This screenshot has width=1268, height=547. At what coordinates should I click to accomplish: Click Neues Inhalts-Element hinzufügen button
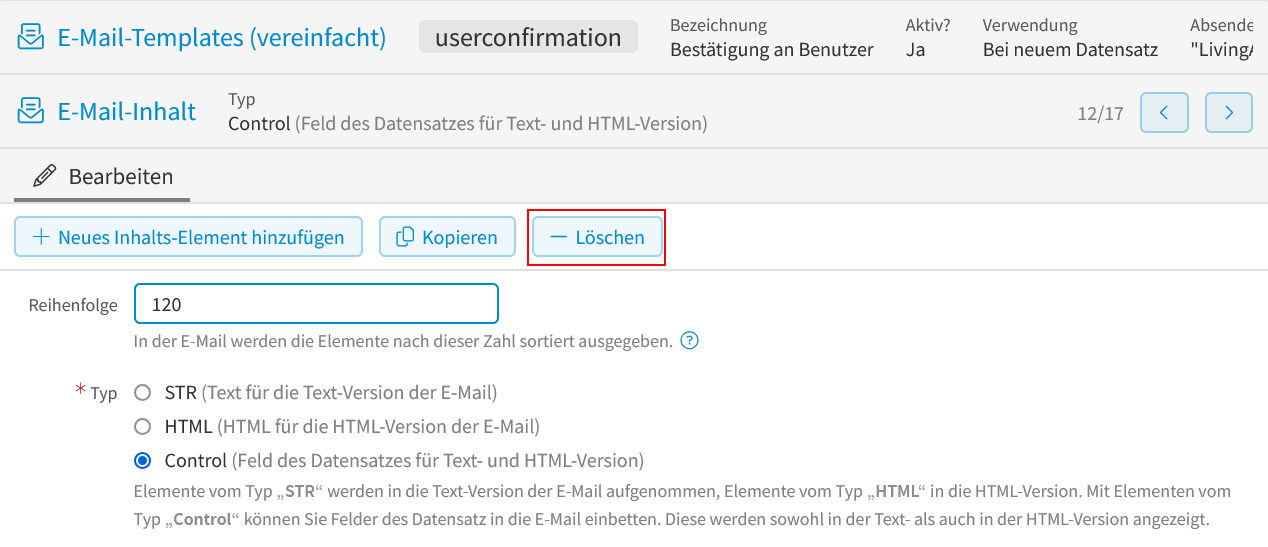(188, 237)
